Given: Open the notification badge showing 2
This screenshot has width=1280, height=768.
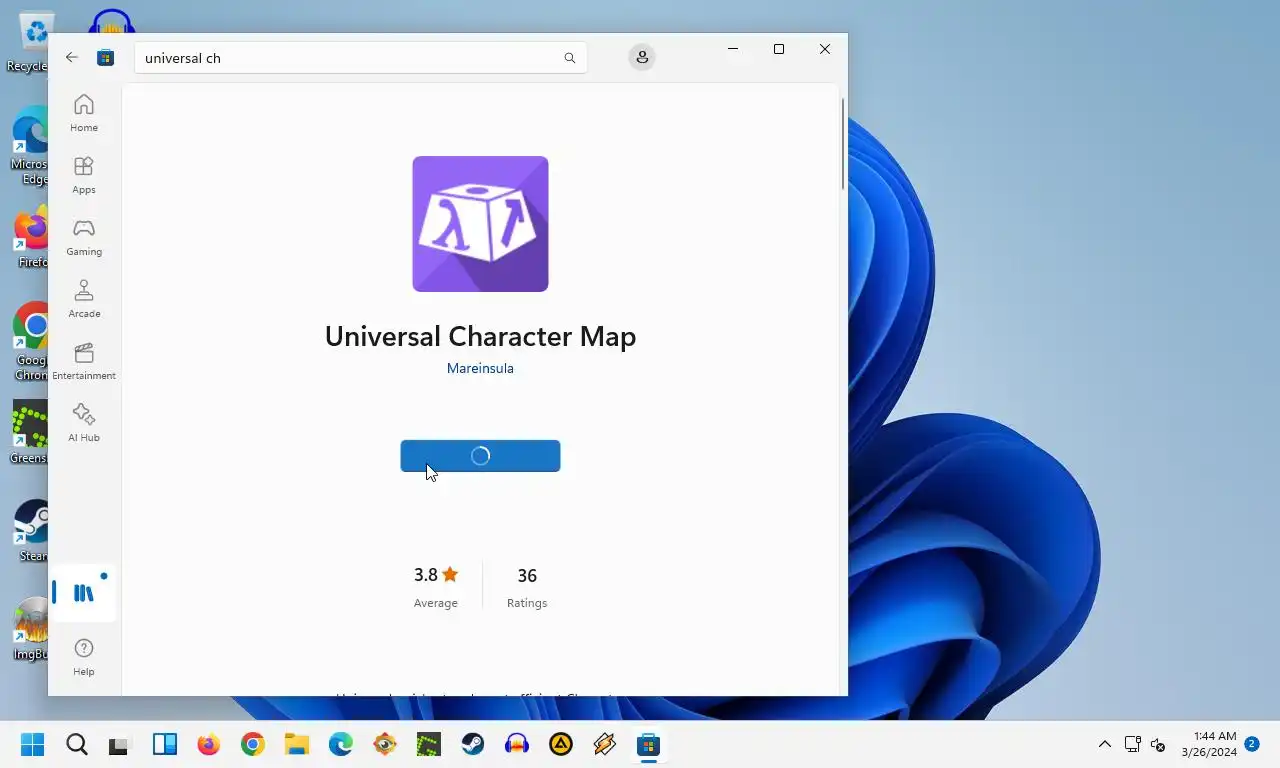Looking at the screenshot, I should point(1251,744).
